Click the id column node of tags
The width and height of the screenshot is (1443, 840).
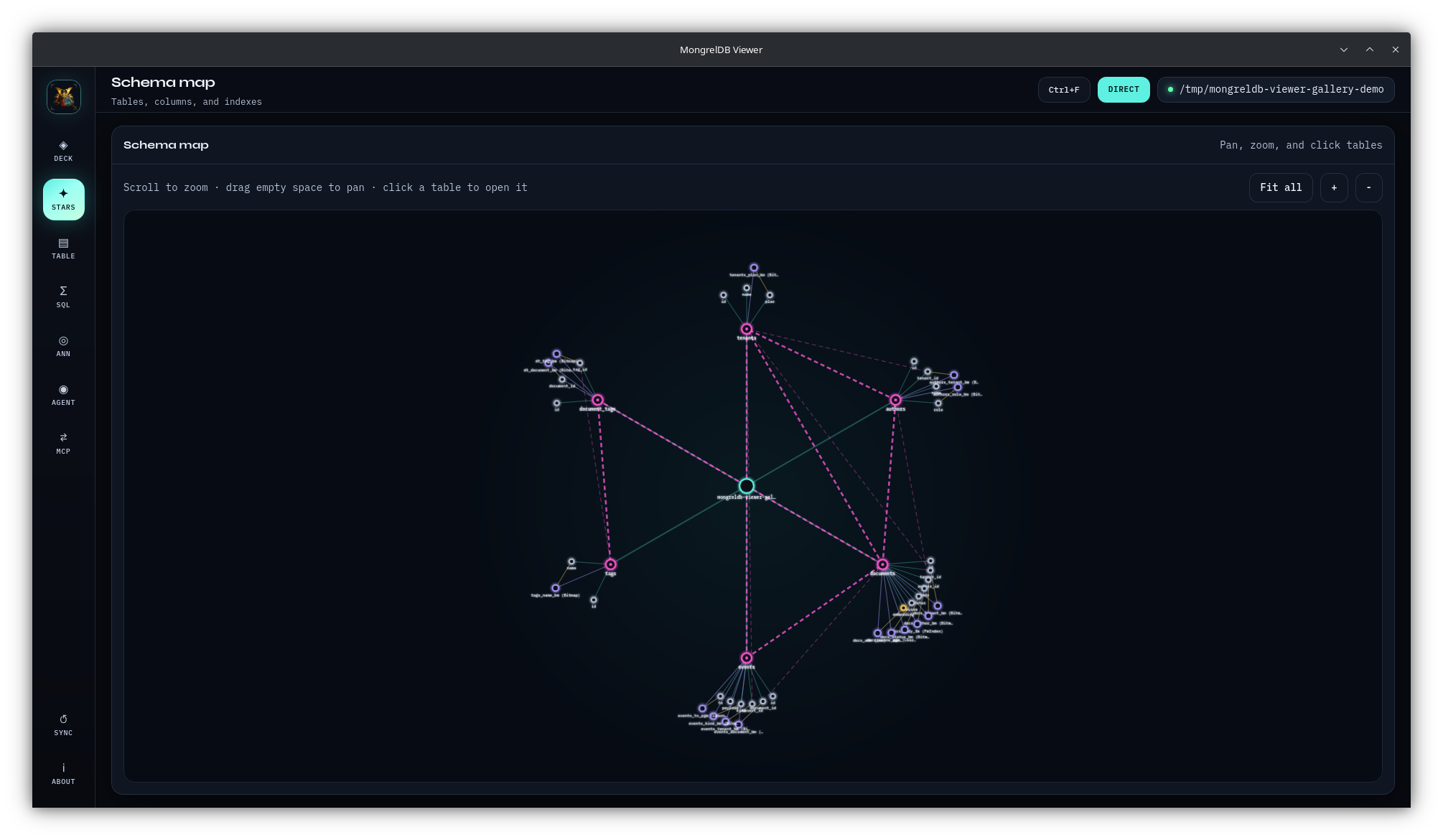594,600
